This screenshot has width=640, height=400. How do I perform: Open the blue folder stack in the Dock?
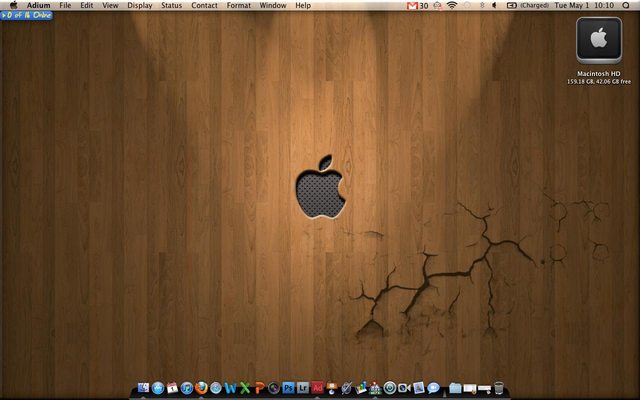[455, 388]
